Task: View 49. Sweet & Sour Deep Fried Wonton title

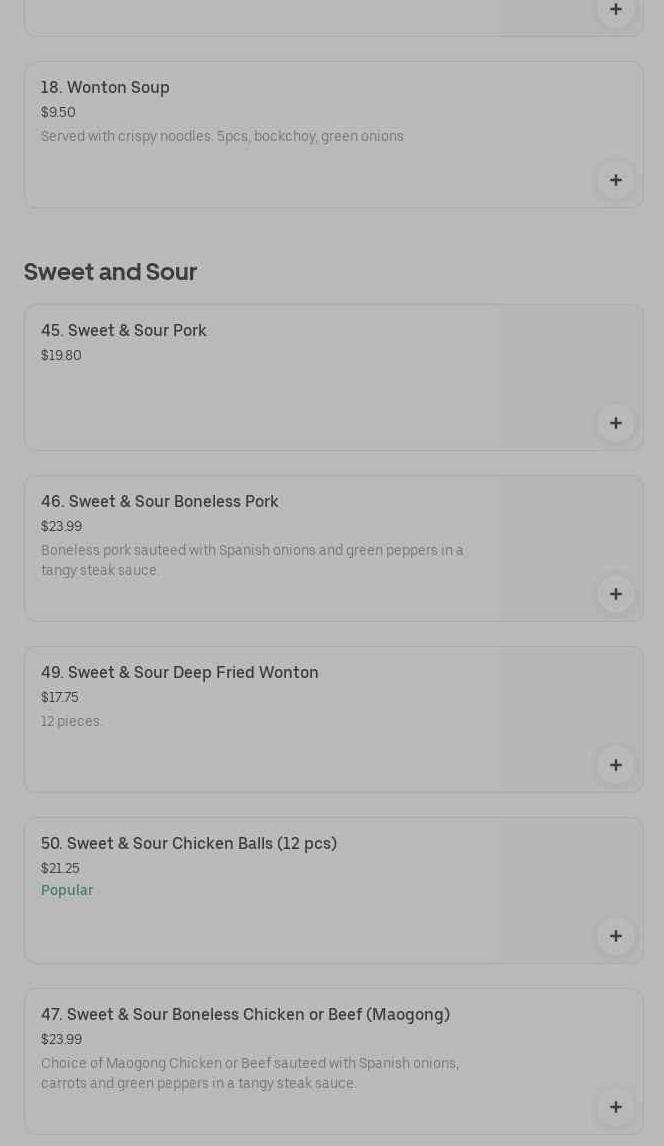Action: pyautogui.click(x=180, y=673)
